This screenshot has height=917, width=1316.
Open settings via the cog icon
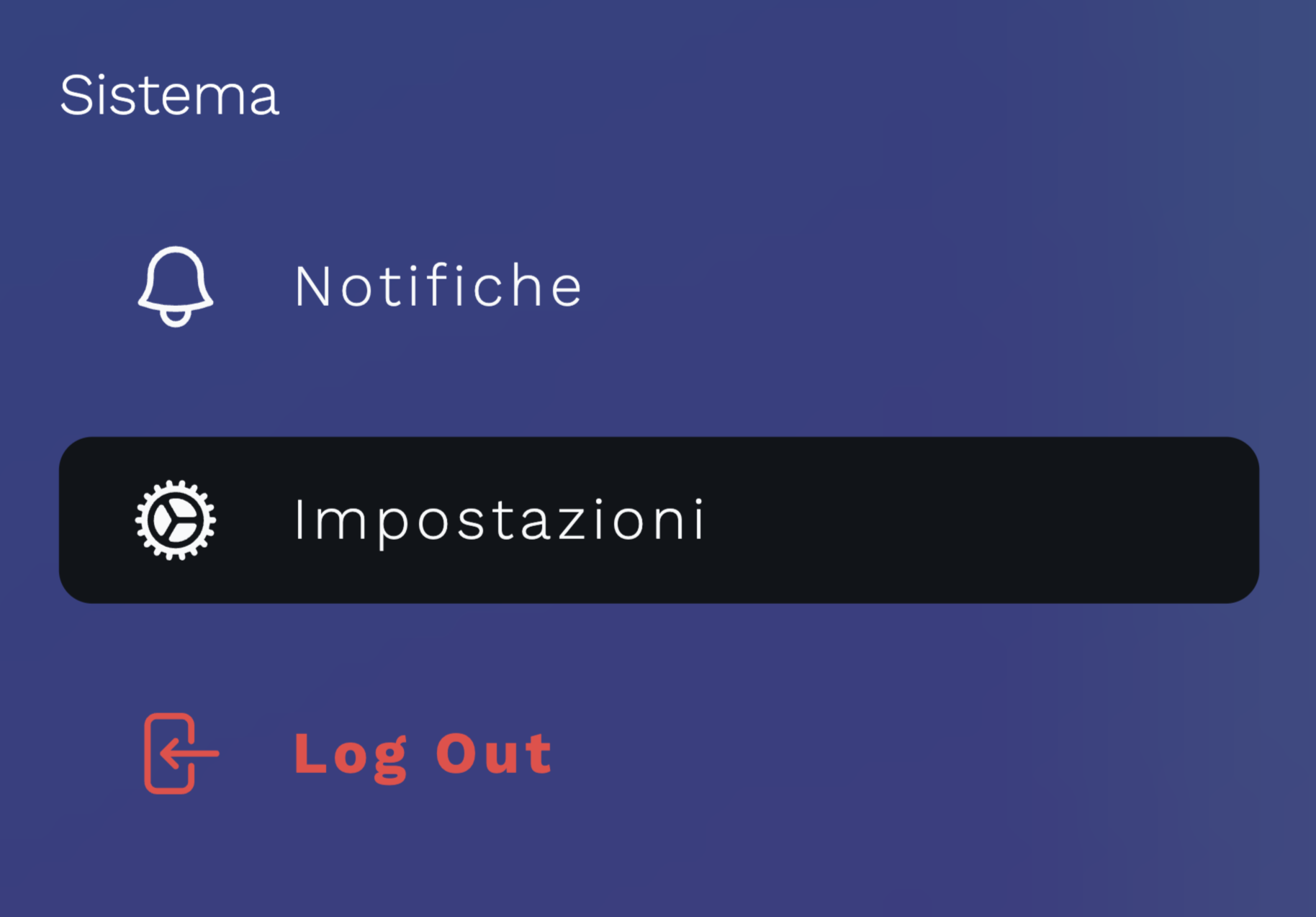[x=176, y=520]
